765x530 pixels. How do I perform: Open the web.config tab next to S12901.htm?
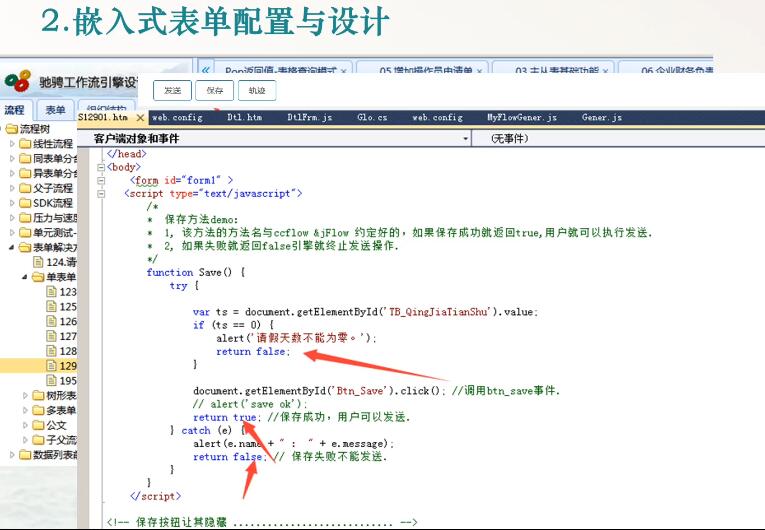[x=177, y=117]
